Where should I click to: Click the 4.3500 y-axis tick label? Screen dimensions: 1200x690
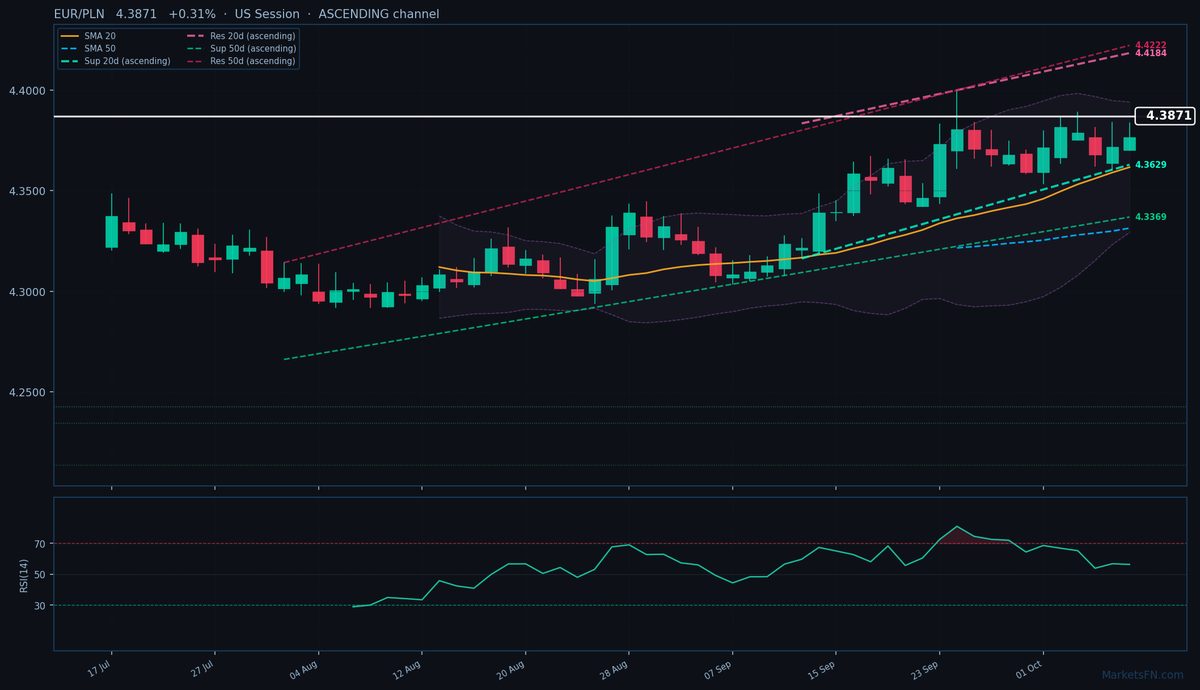coord(28,191)
